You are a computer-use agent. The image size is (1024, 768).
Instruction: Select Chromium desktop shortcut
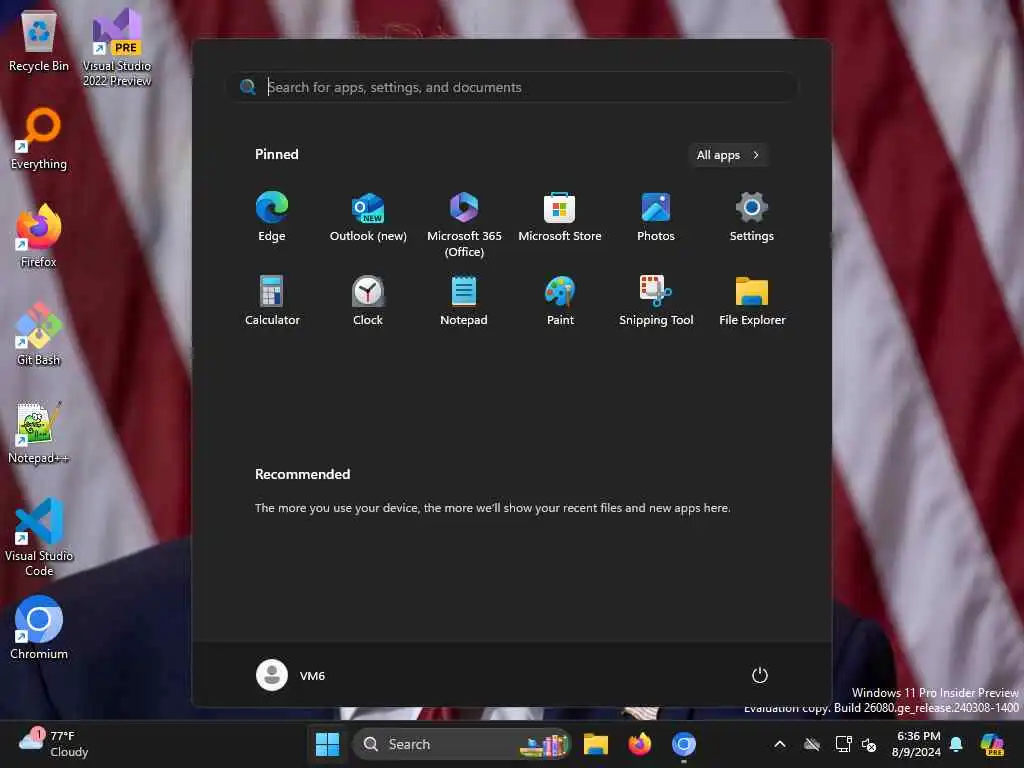tap(39, 628)
